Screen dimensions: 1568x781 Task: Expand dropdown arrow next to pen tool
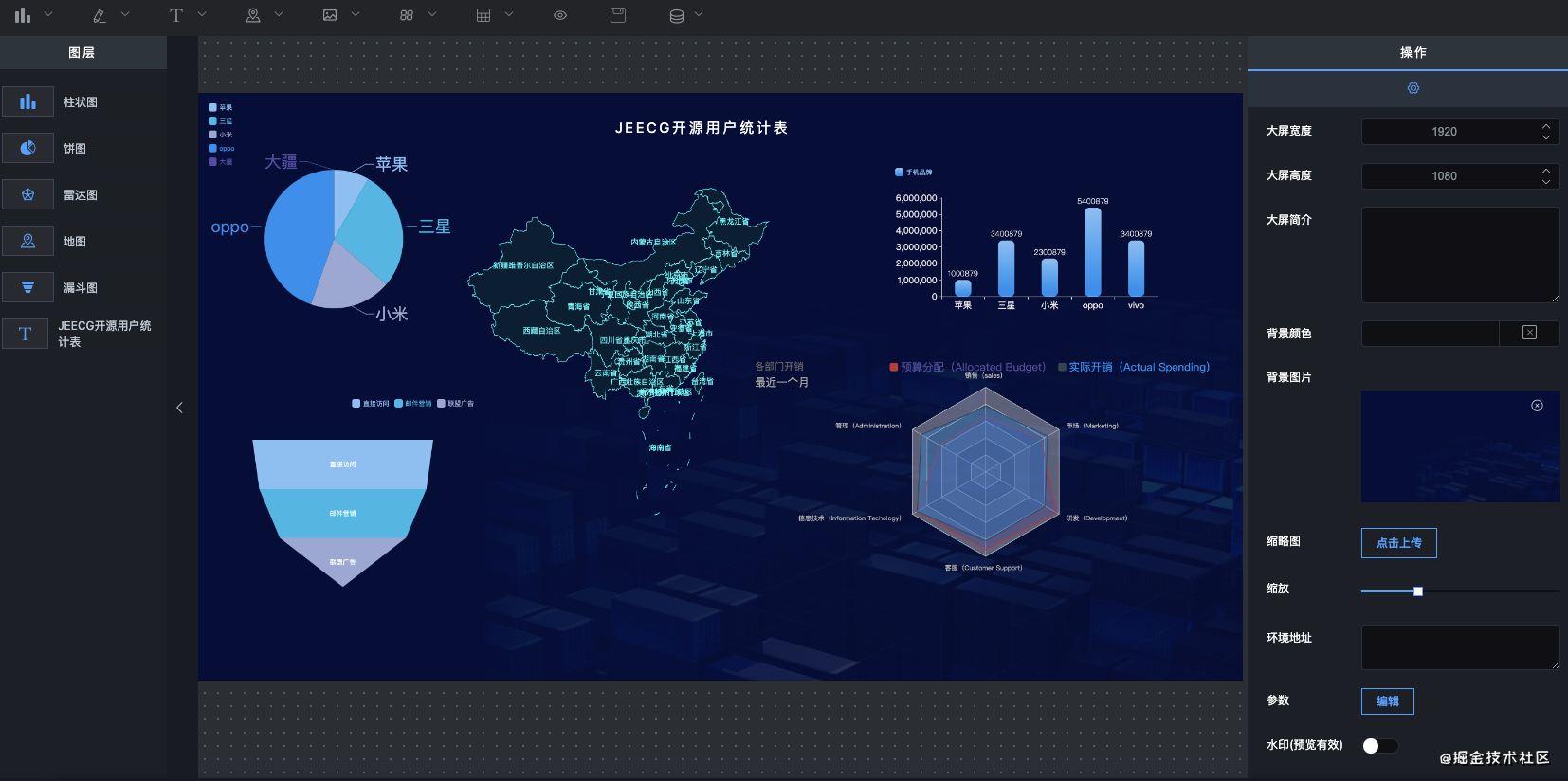[125, 14]
